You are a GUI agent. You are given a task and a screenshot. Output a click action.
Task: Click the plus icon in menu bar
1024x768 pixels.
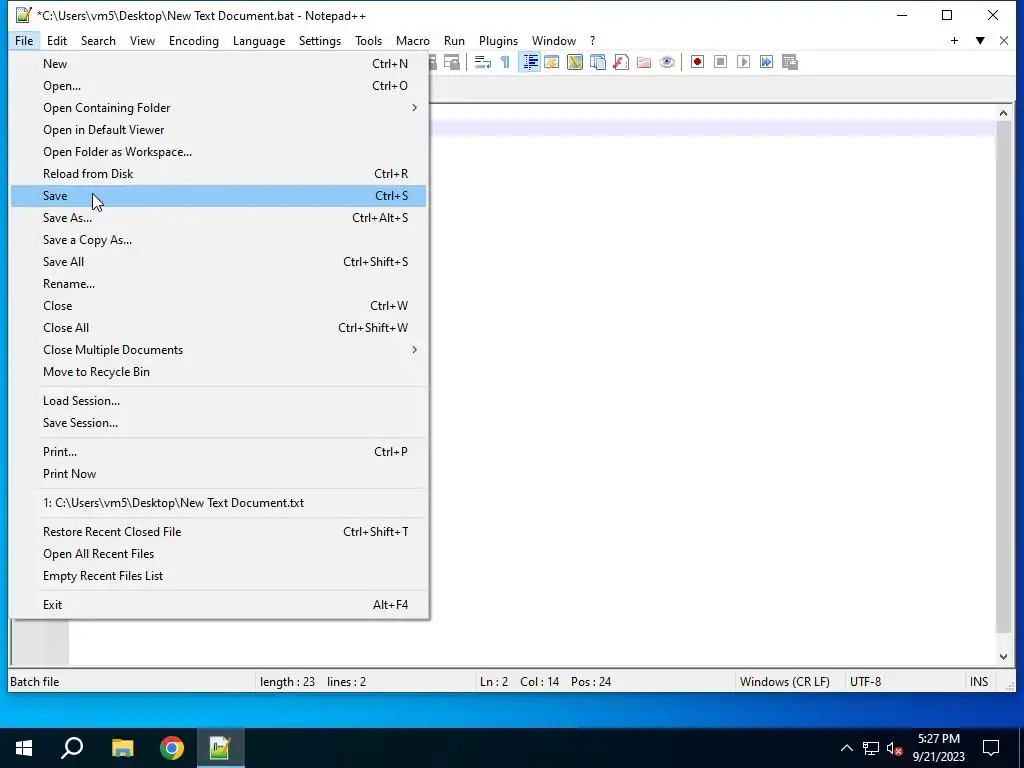954,40
